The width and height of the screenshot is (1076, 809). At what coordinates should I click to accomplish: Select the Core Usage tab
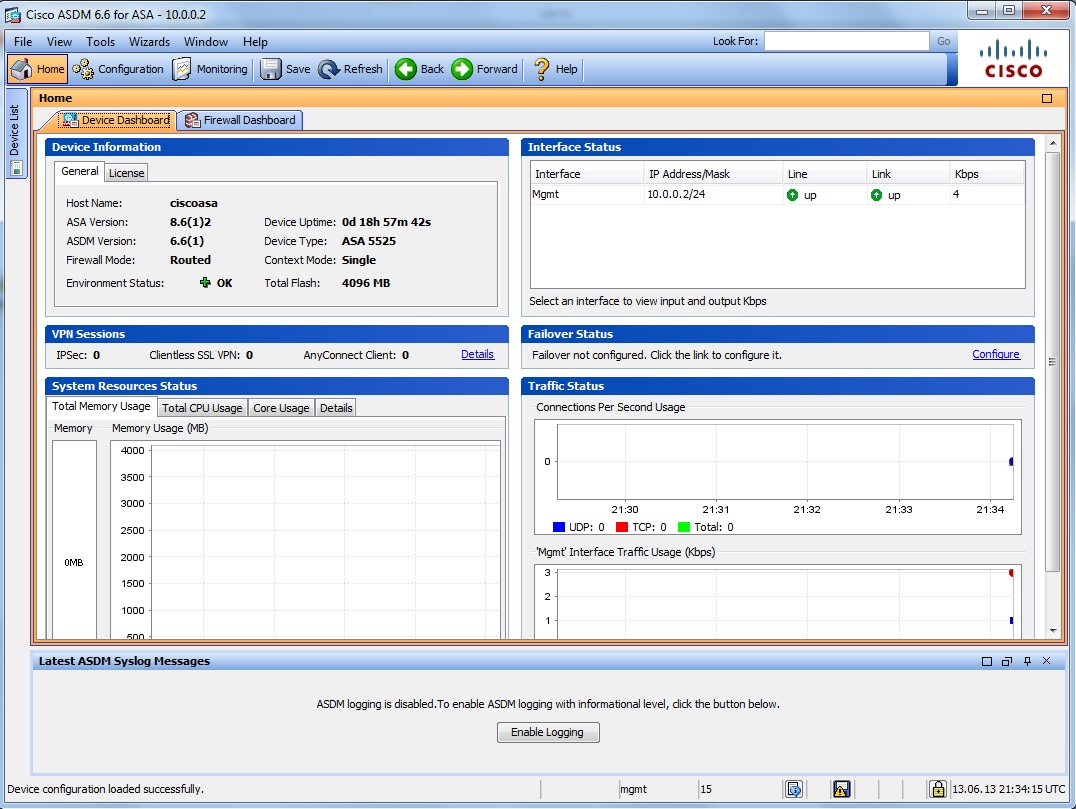coord(281,408)
